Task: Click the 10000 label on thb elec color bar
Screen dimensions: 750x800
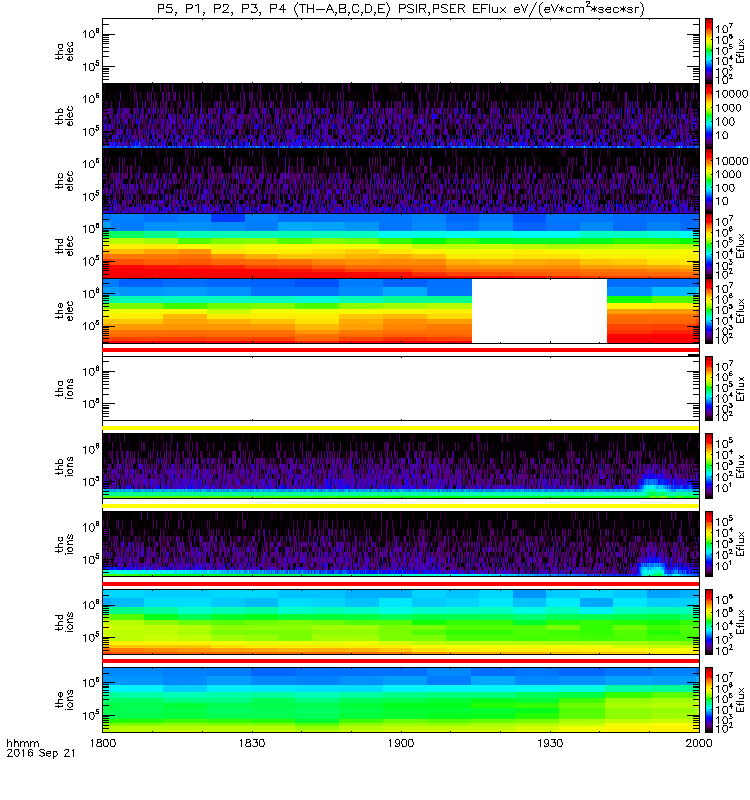Action: (731, 94)
